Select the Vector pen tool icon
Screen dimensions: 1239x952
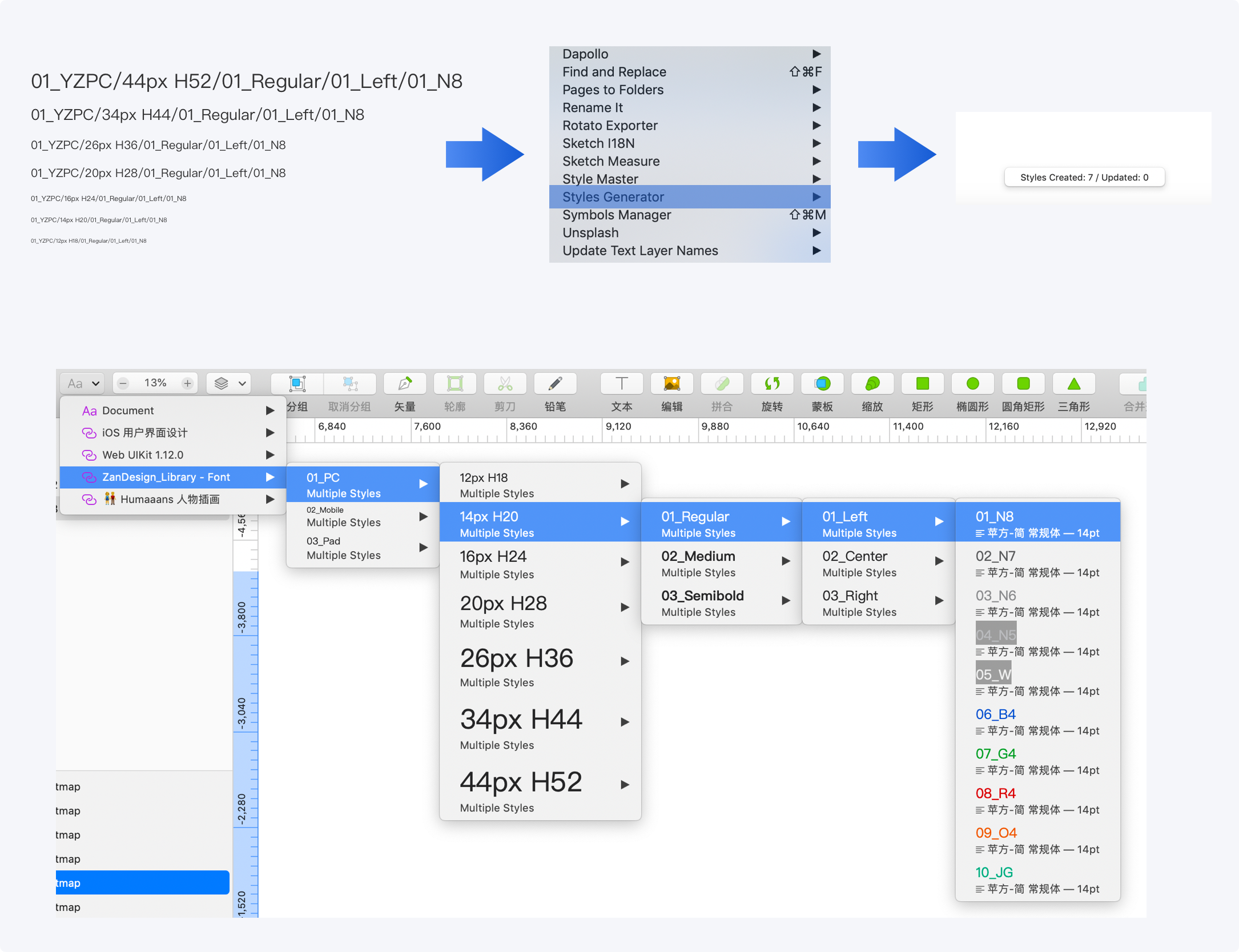pyautogui.click(x=405, y=383)
